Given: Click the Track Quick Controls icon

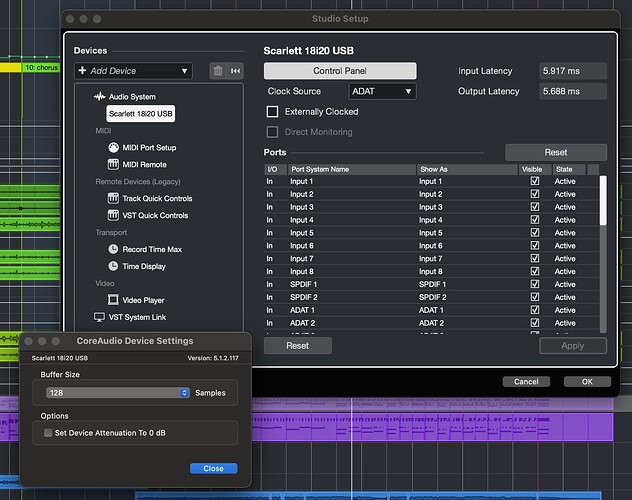Looking at the screenshot, I should coord(113,198).
